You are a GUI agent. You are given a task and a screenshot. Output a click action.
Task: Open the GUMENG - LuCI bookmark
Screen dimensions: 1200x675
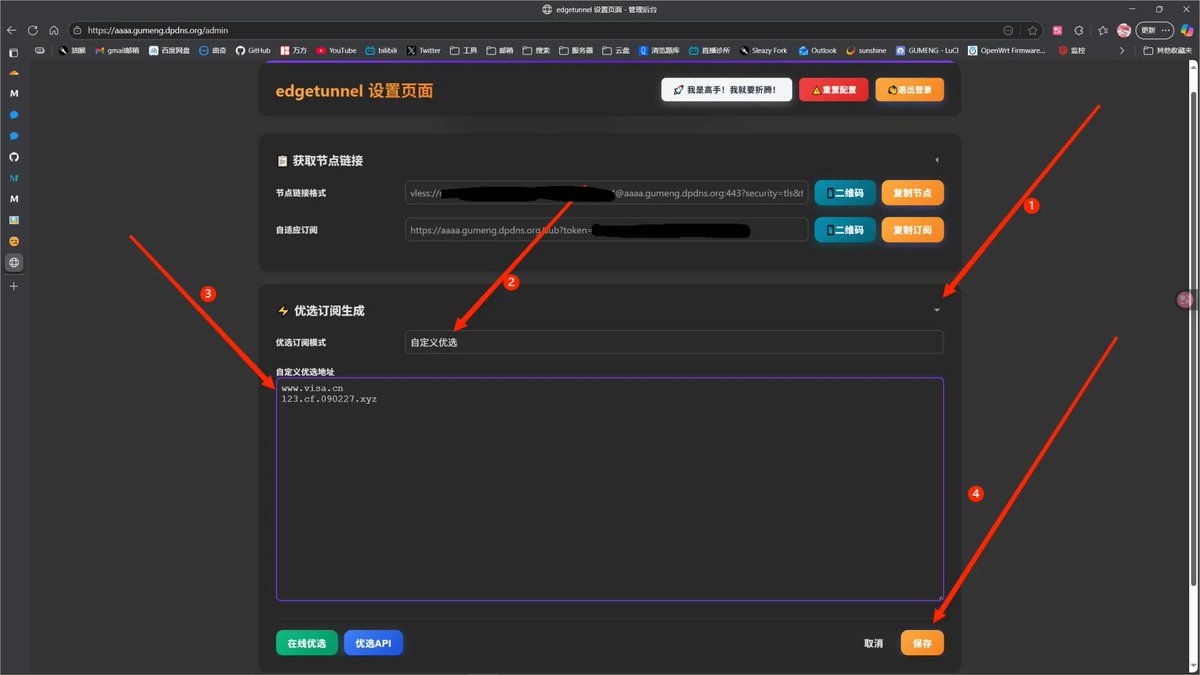click(927, 50)
